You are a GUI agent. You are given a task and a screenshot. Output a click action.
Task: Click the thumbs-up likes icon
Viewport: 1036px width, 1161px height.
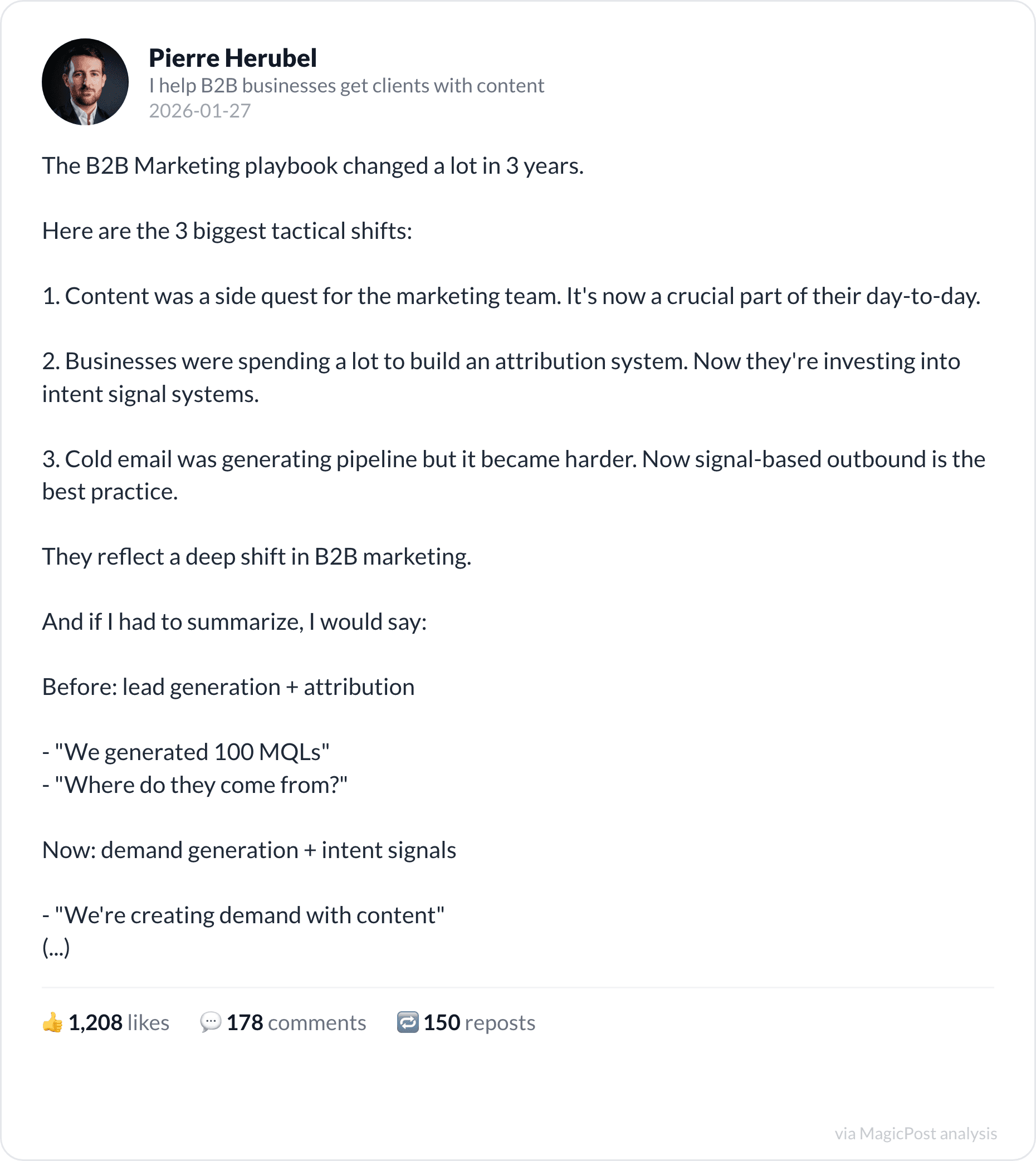point(52,1023)
